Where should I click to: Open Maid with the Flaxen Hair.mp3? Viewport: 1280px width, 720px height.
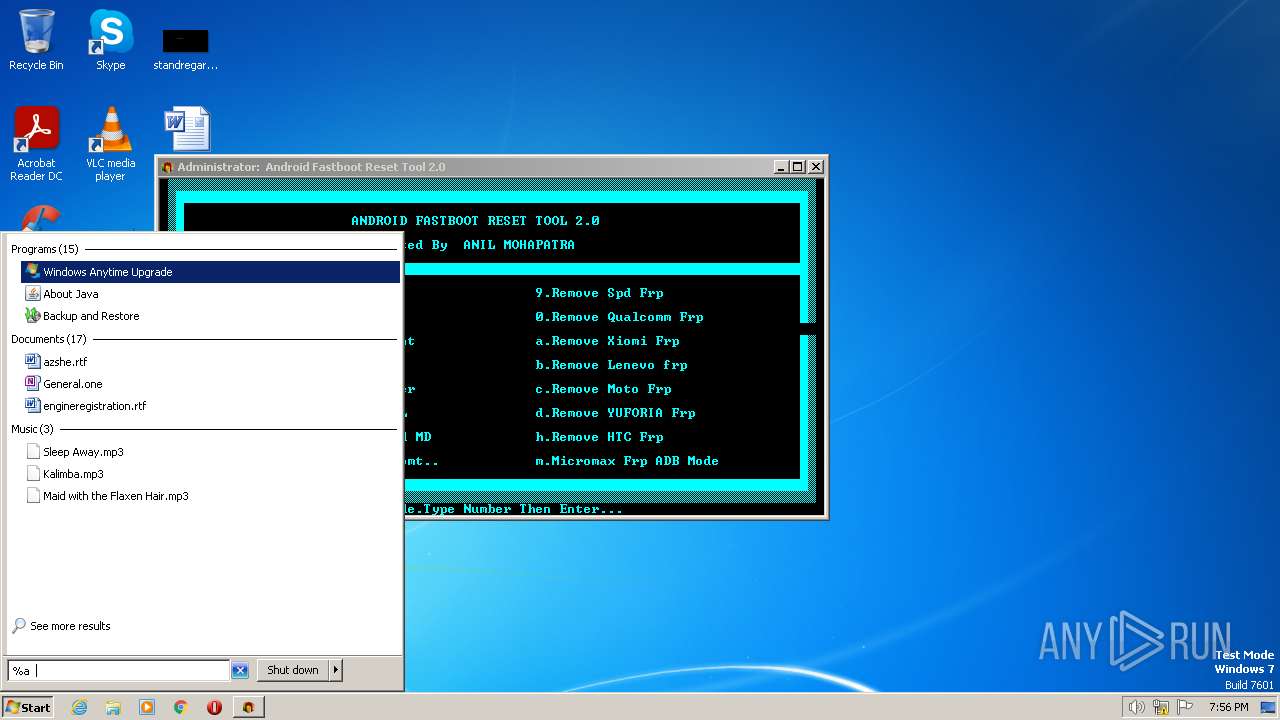point(210,496)
